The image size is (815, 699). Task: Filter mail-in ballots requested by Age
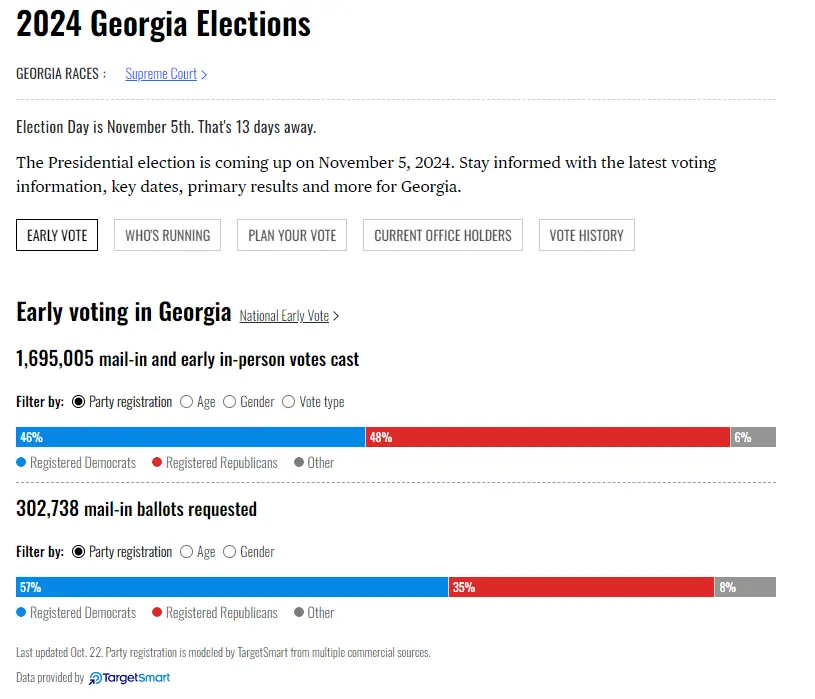tap(187, 552)
